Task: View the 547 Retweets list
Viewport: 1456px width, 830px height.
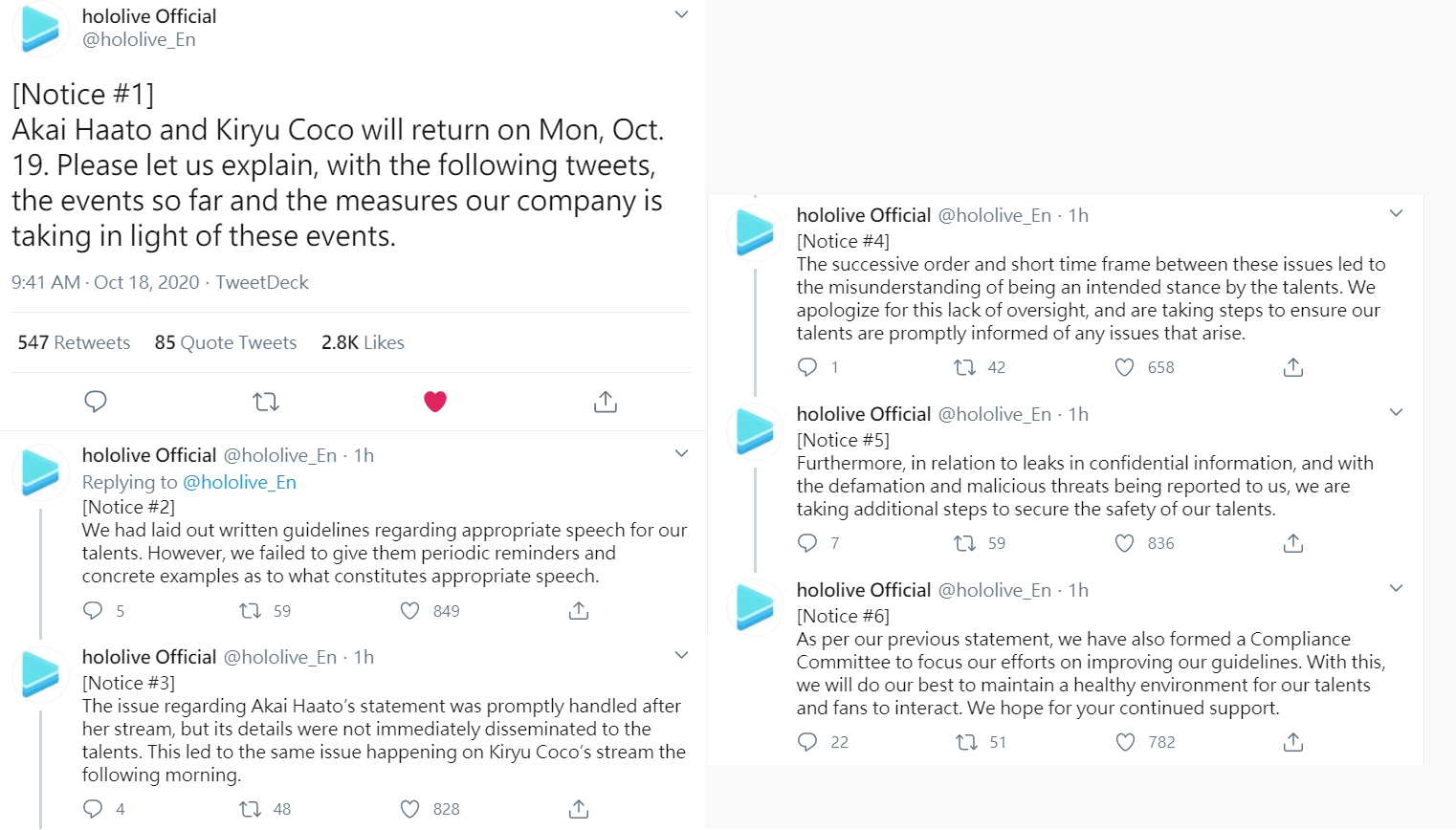Action: tap(74, 342)
